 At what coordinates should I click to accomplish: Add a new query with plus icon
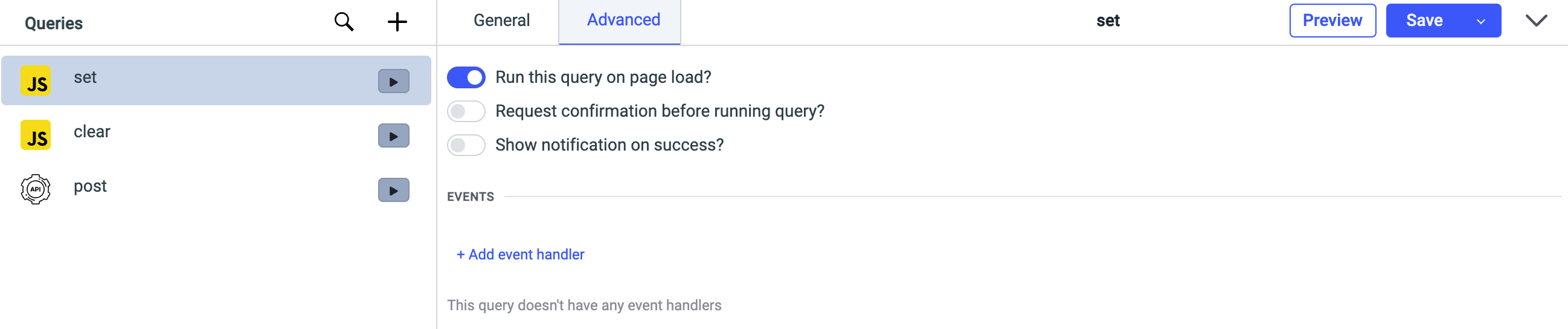coord(397,22)
